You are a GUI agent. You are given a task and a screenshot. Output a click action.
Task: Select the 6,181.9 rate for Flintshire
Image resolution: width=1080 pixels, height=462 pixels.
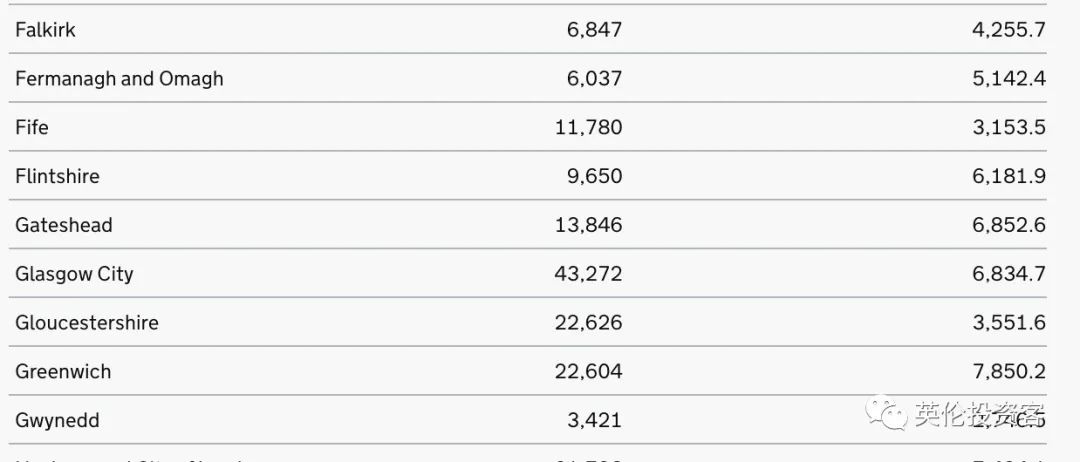1008,177
